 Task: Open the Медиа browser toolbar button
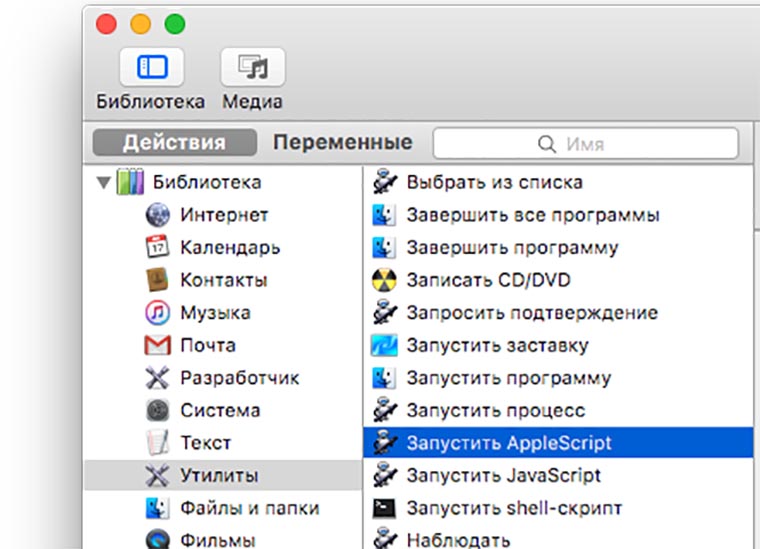click(x=253, y=67)
